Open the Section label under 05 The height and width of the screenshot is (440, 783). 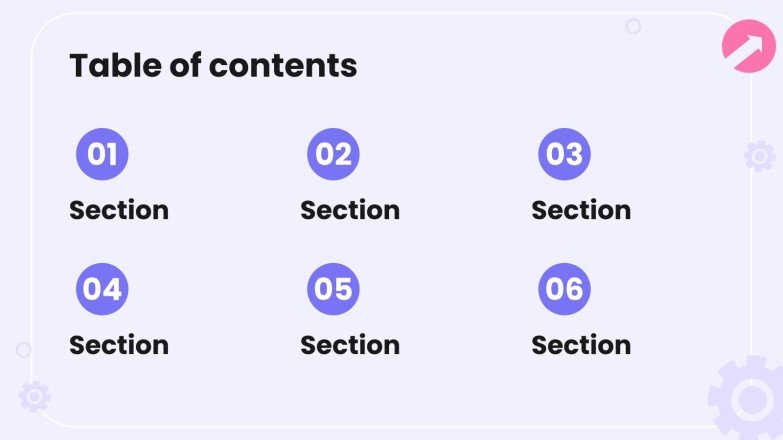(350, 345)
